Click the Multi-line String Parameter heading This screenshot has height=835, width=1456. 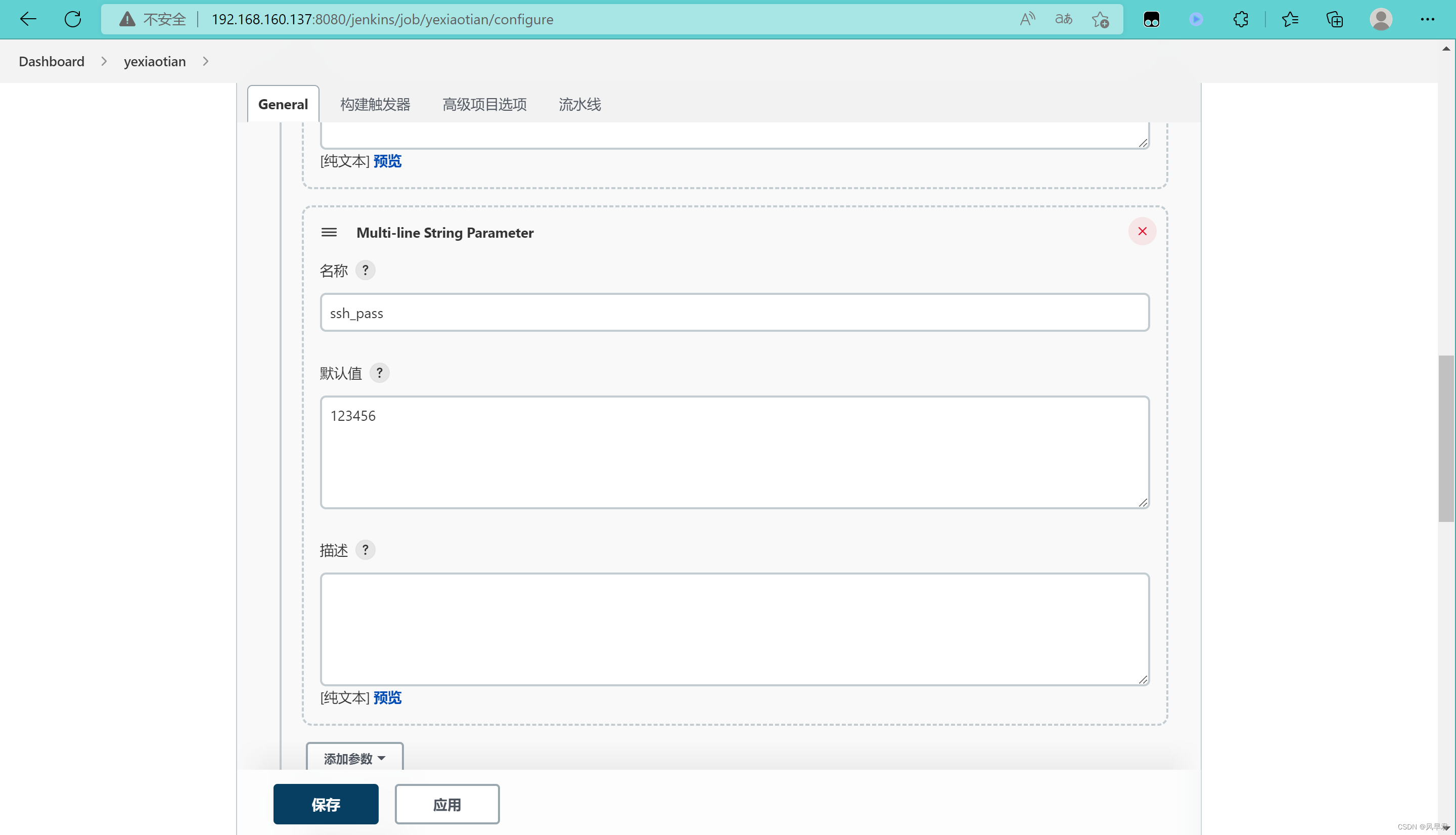click(x=445, y=232)
